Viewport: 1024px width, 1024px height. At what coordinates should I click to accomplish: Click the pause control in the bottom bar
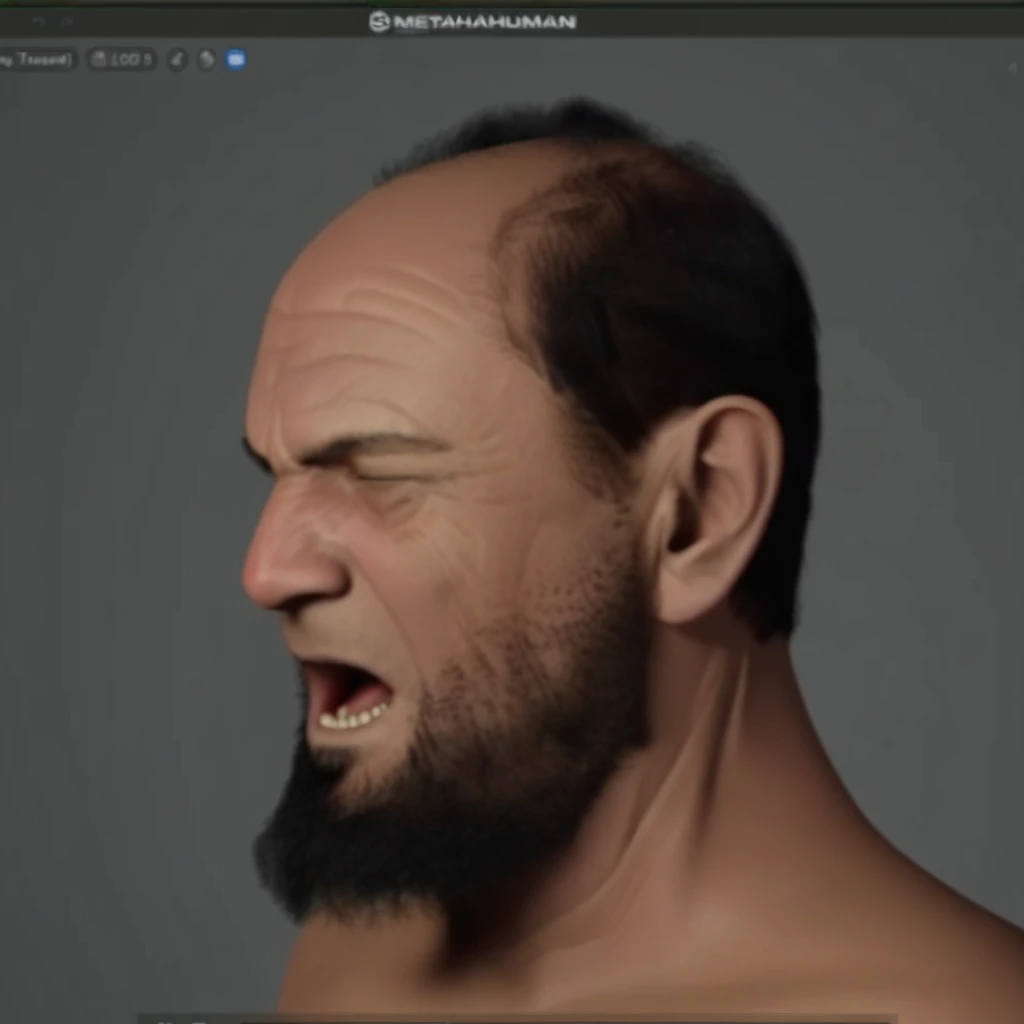point(163,1021)
